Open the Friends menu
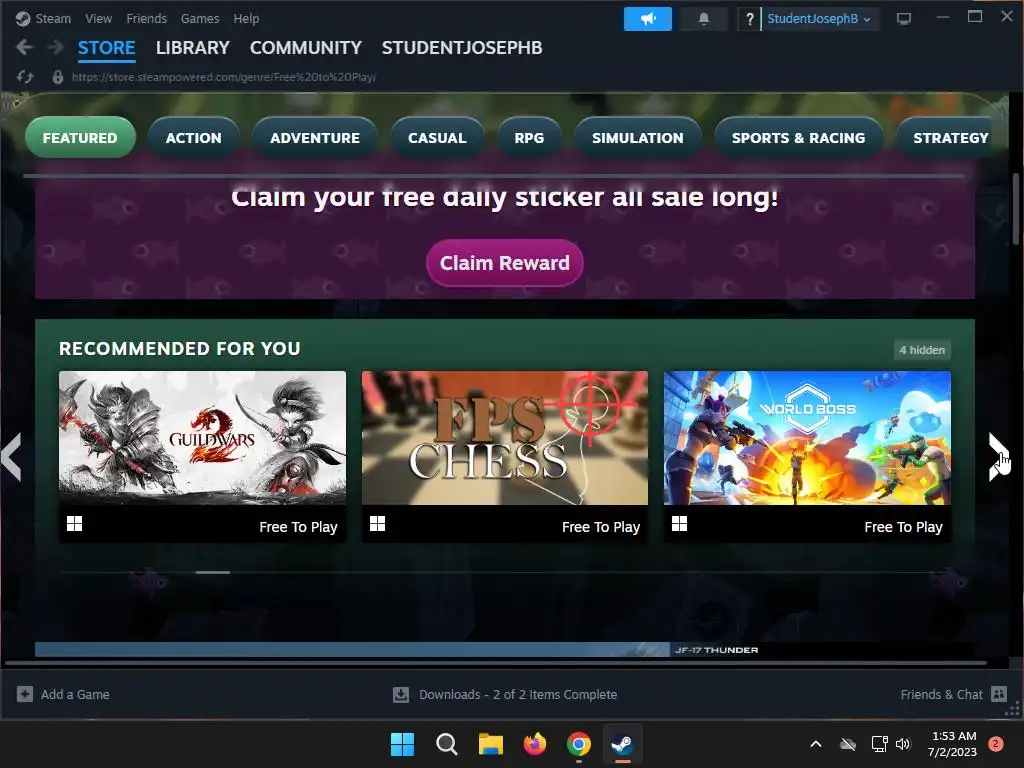 pyautogui.click(x=146, y=19)
